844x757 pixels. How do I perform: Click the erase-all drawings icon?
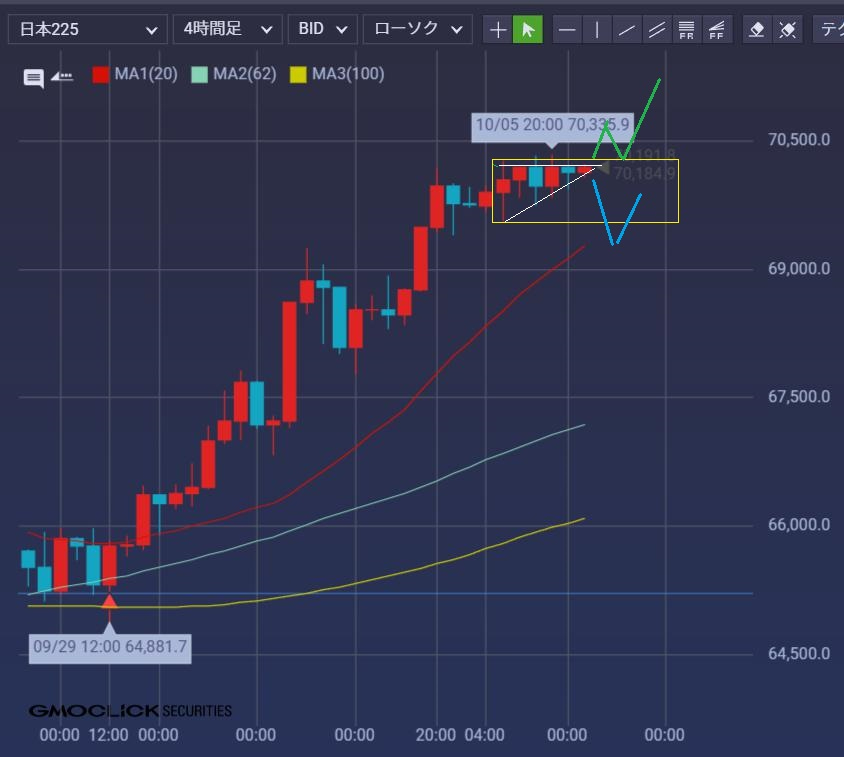[x=787, y=29]
